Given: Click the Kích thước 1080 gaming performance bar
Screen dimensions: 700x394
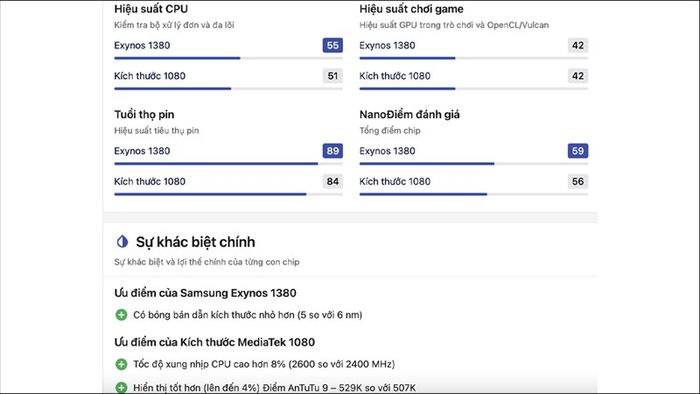Looking at the screenshot, I should 474,89.
